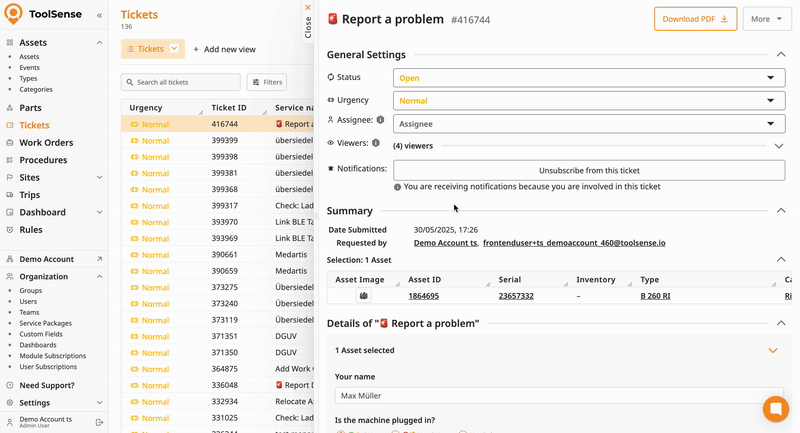This screenshot has width=800, height=433.
Task: Click the asset image thumbnail for 1864695
Action: click(364, 296)
